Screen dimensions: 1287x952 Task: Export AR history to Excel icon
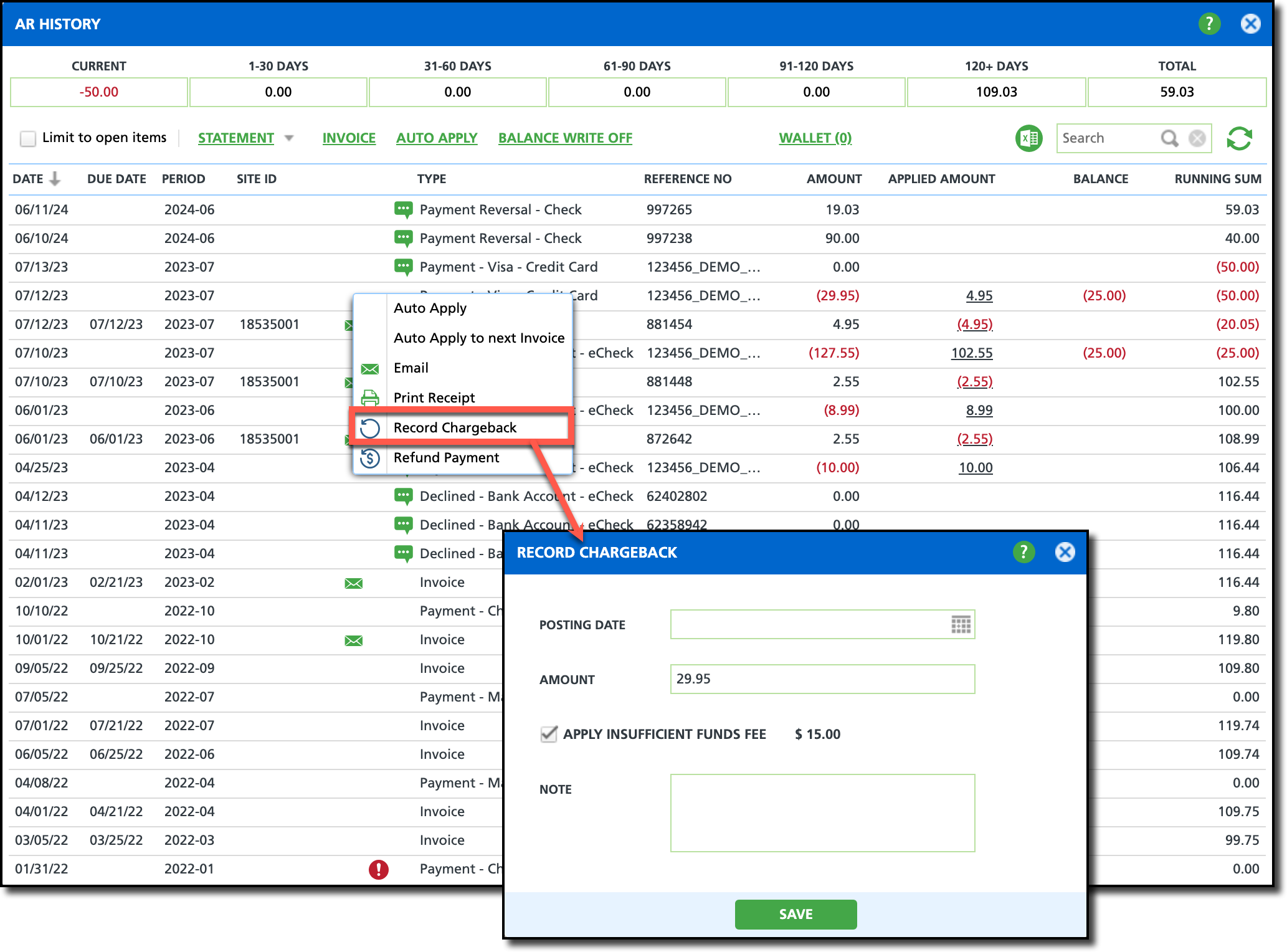point(1029,138)
